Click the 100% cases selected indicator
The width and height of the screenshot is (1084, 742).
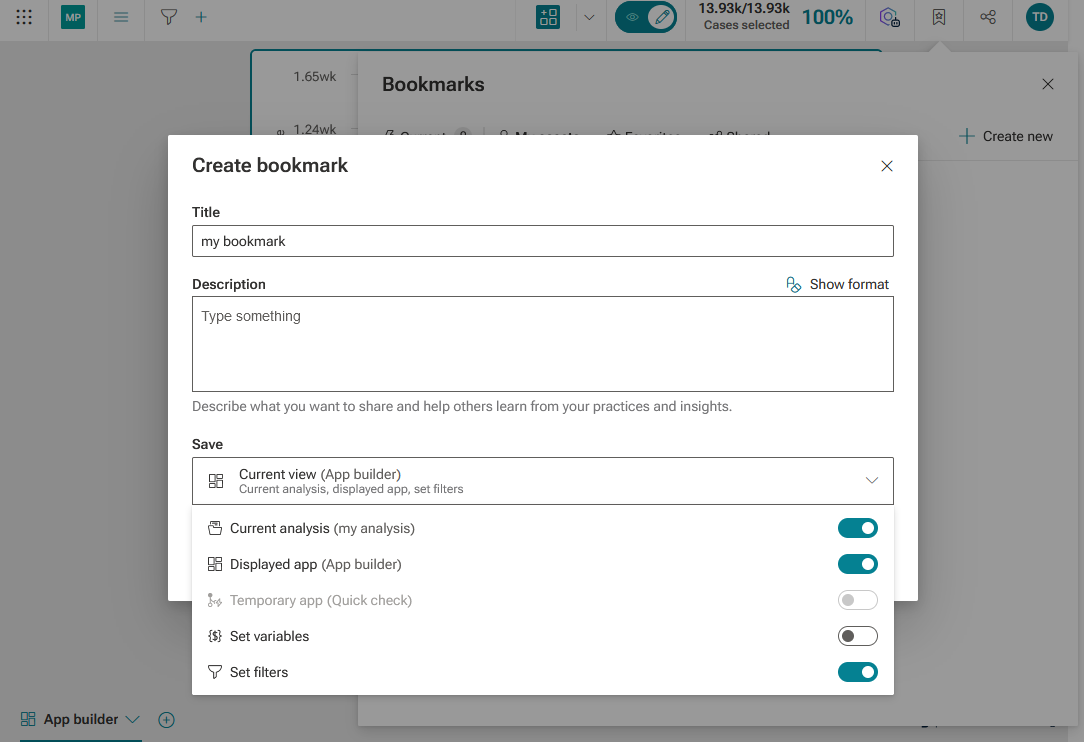coord(827,17)
